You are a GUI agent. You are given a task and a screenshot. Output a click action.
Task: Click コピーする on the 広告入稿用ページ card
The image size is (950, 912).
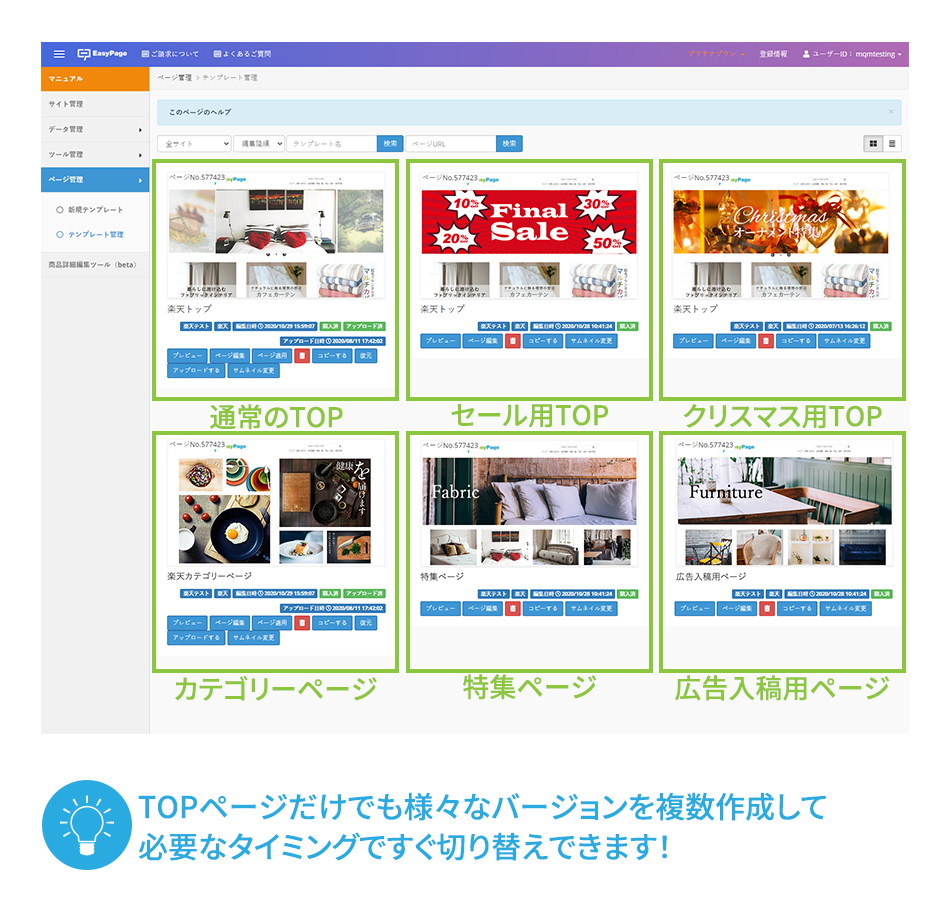797,608
